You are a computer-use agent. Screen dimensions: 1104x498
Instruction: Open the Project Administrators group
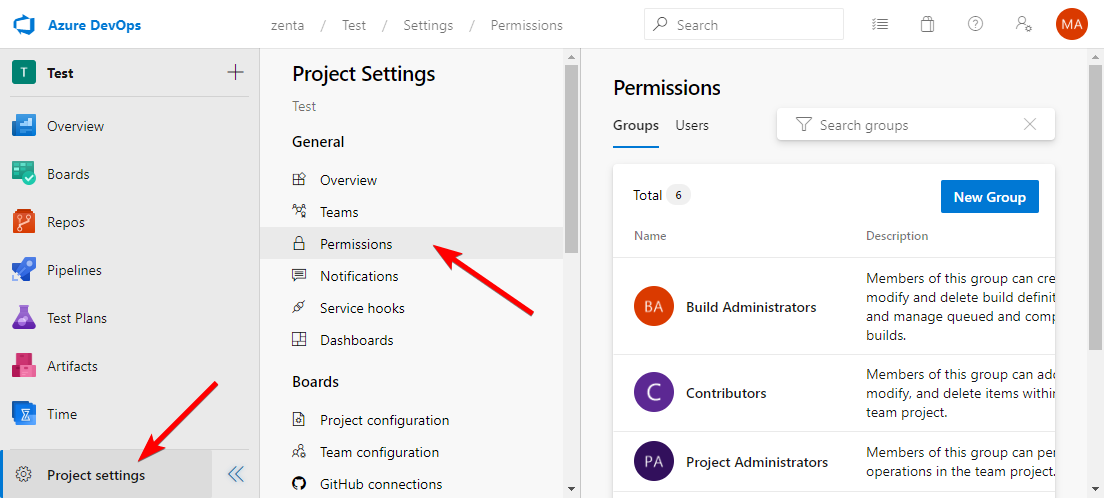(757, 462)
